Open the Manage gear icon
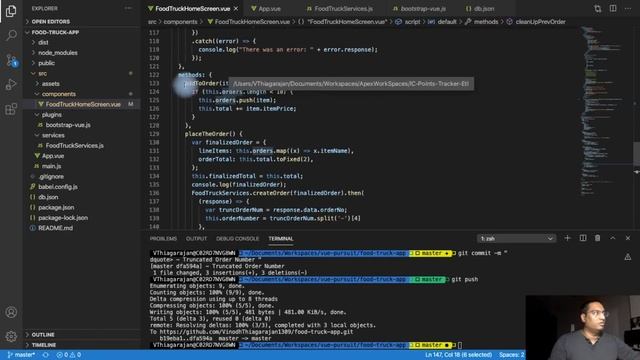640x360 pixels. [11, 336]
